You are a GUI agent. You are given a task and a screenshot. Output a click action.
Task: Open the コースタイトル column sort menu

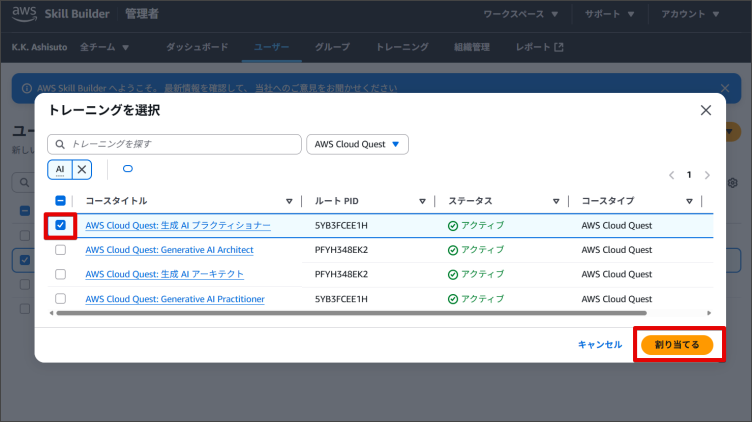(x=289, y=201)
